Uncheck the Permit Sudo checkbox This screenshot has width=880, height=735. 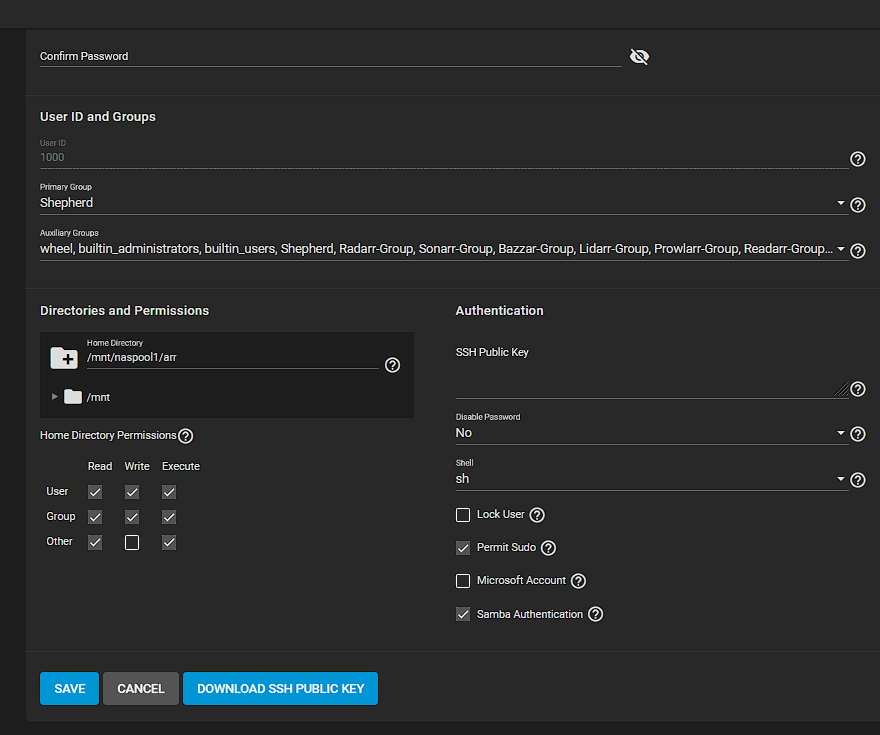463,548
